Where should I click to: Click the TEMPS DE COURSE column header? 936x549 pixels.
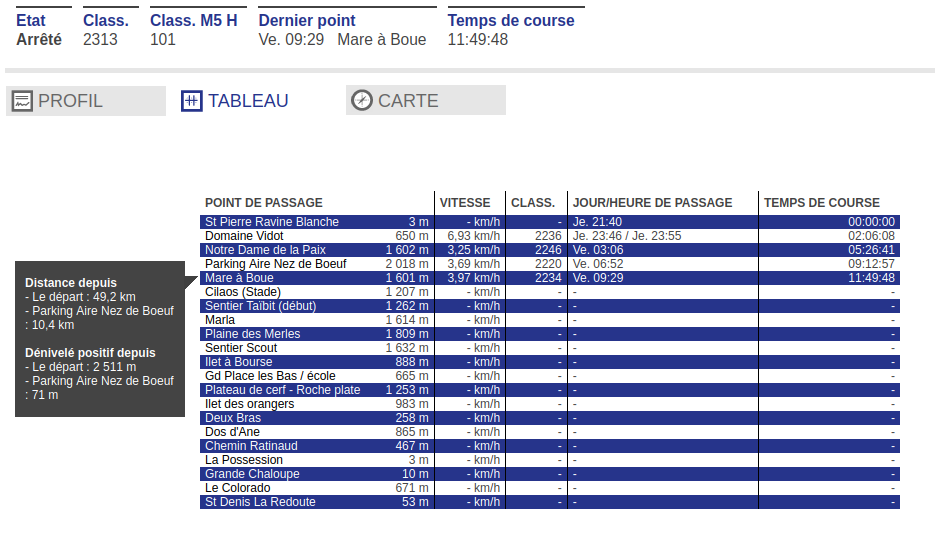822,202
